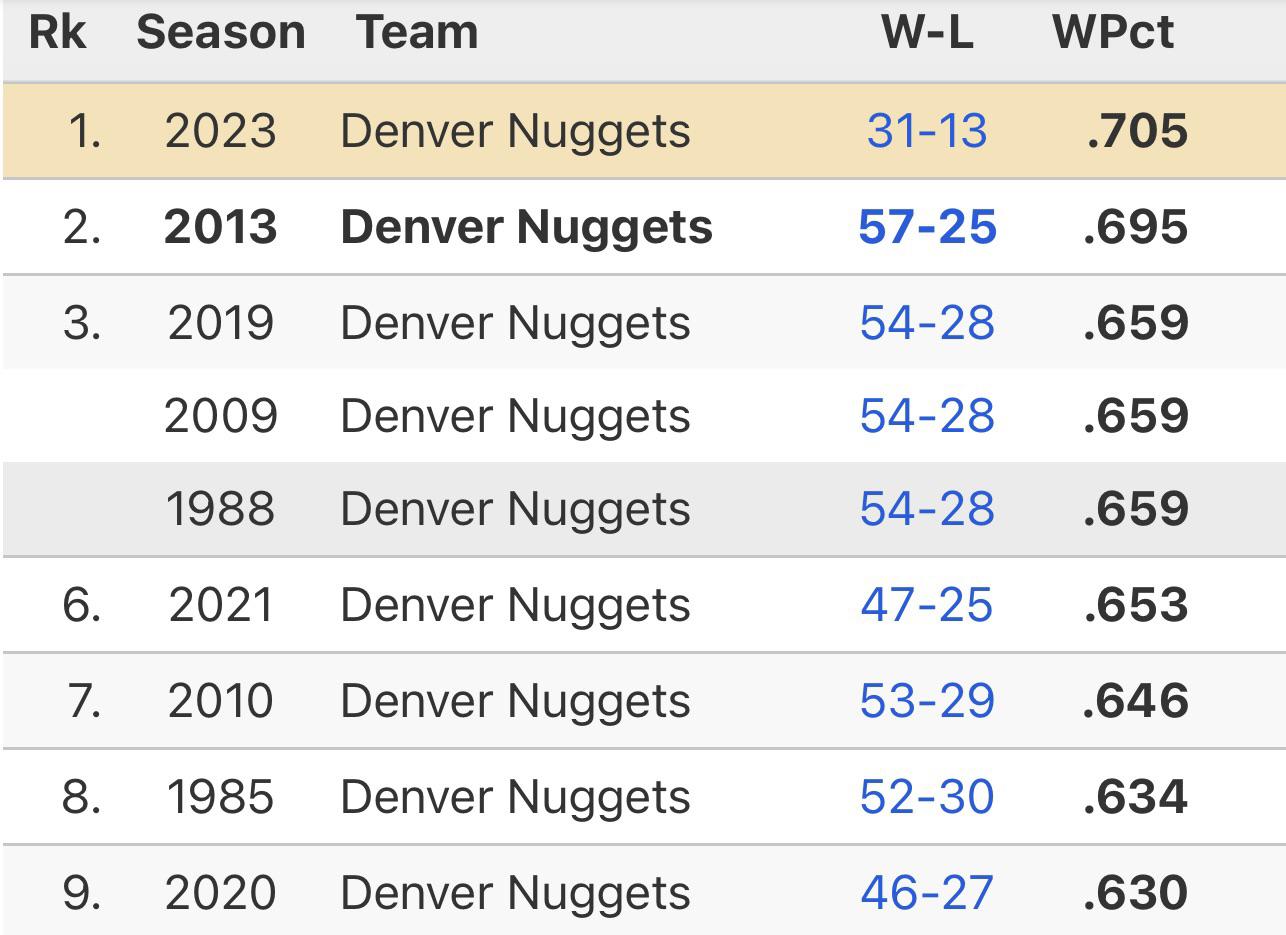Select the highlighted 2023 season cell

(x=221, y=132)
